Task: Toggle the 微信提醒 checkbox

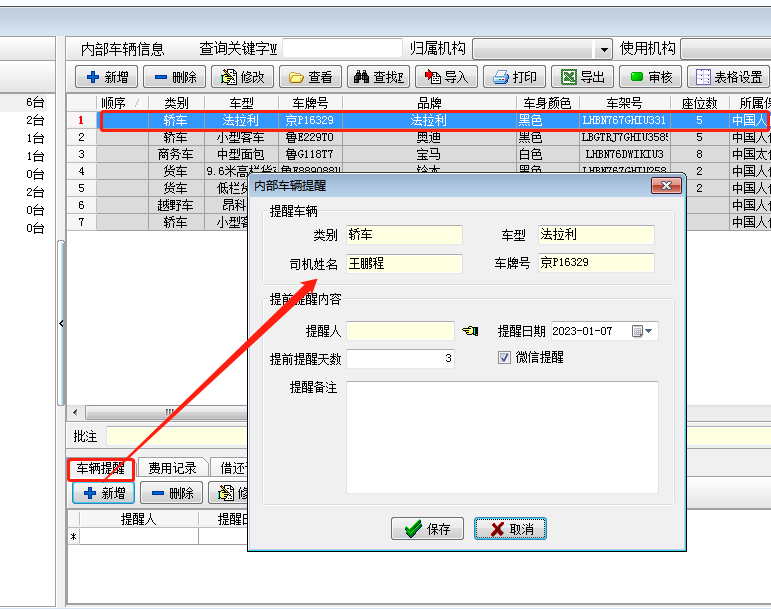Action: point(505,357)
